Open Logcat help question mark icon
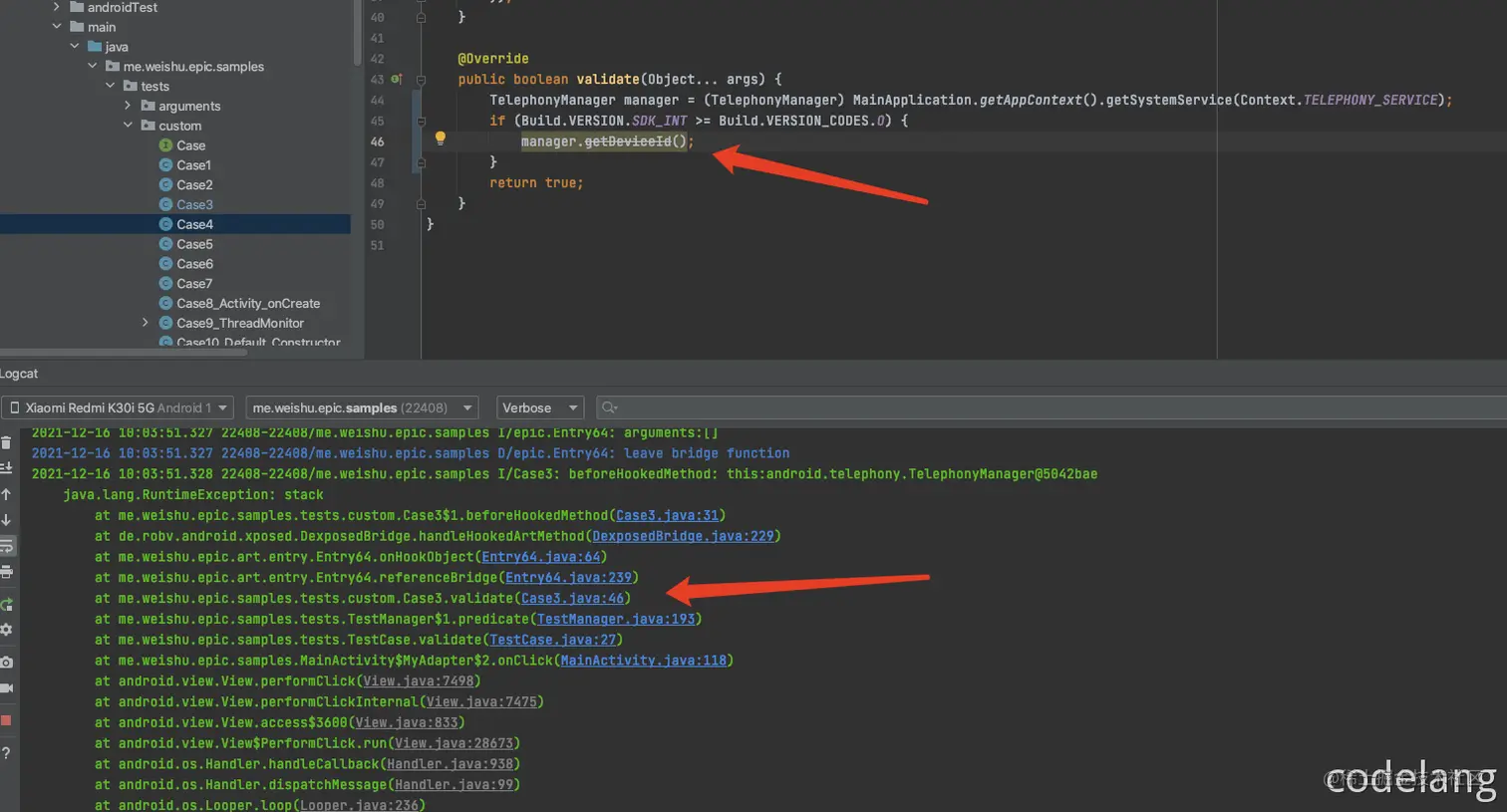 (6, 753)
